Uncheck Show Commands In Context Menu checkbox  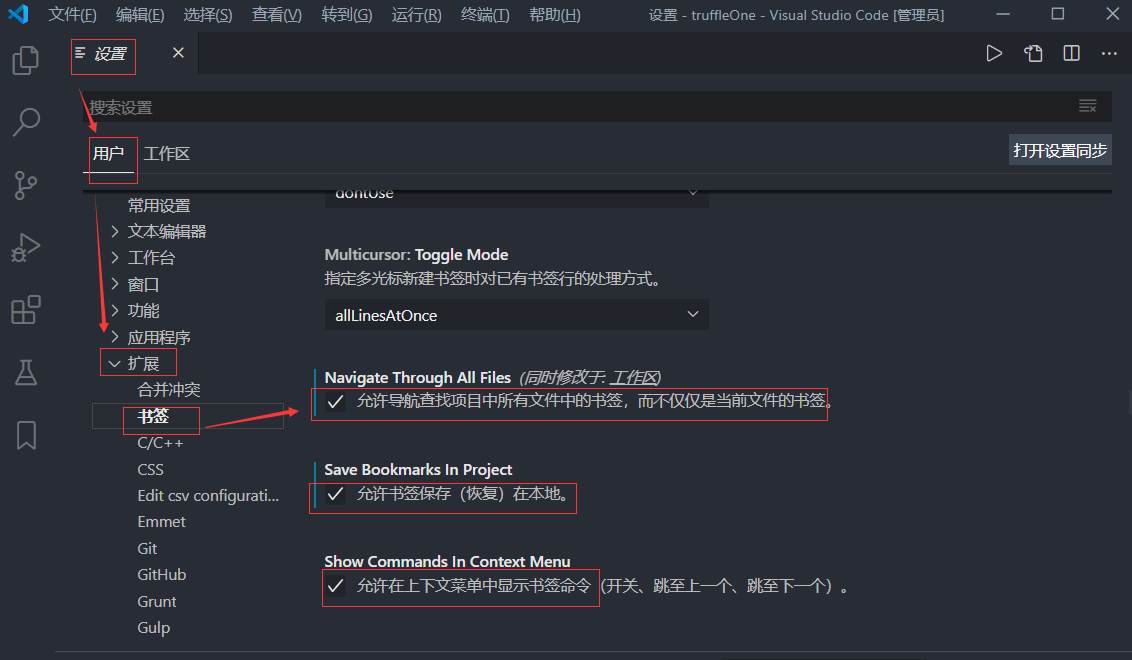coord(335,586)
